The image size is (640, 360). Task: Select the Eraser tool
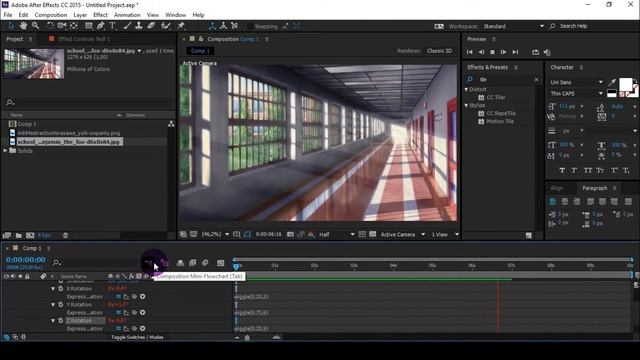(x=151, y=26)
